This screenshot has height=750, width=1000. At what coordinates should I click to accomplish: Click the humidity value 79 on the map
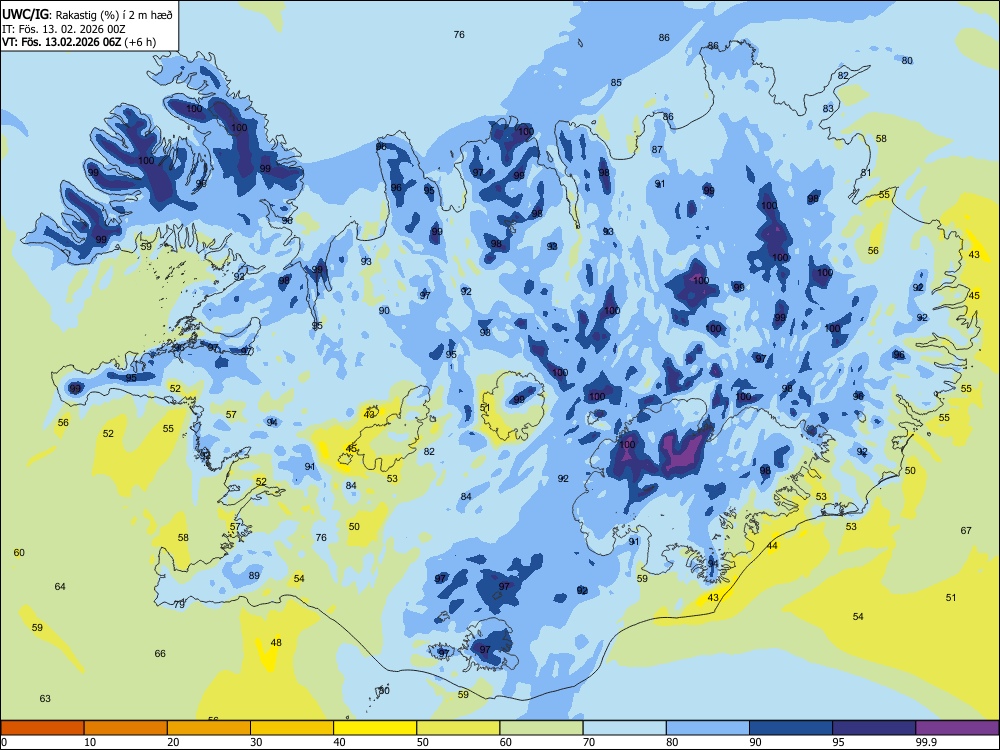(x=179, y=604)
